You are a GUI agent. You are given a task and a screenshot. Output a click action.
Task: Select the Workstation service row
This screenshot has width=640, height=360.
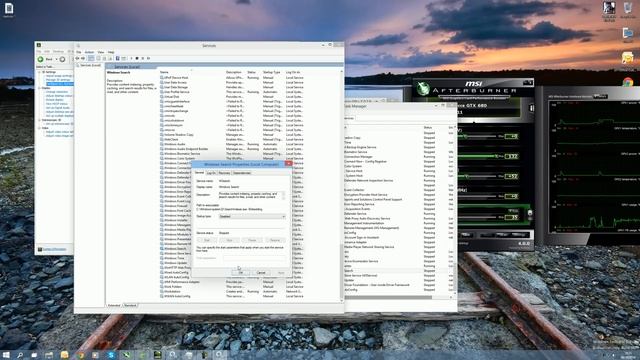click(231, 291)
